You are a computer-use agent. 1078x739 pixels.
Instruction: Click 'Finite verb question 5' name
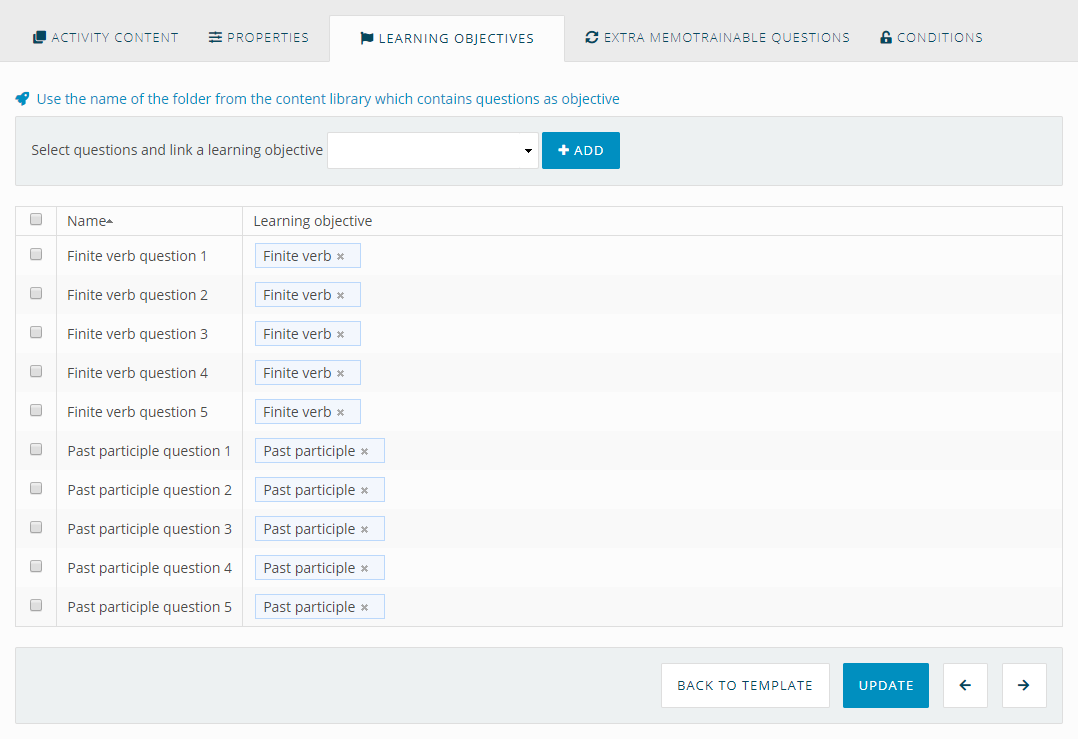coord(138,412)
